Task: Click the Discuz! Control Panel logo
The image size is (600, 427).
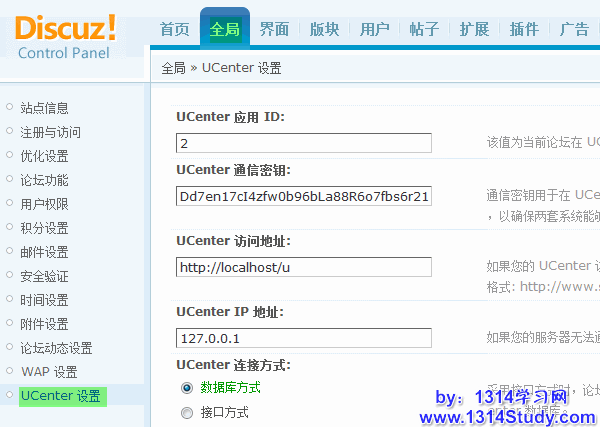Action: tap(65, 36)
